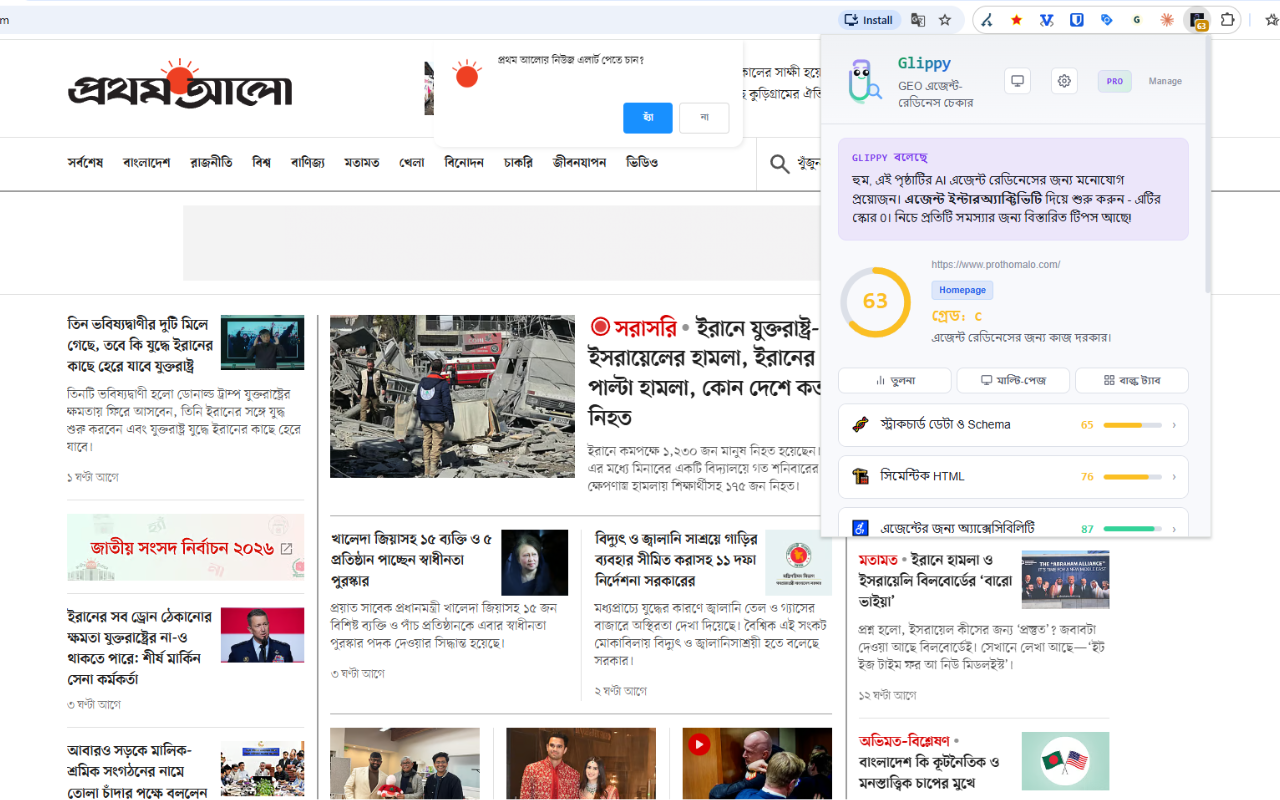
Task: Click the তুলনা compare button
Action: (895, 381)
